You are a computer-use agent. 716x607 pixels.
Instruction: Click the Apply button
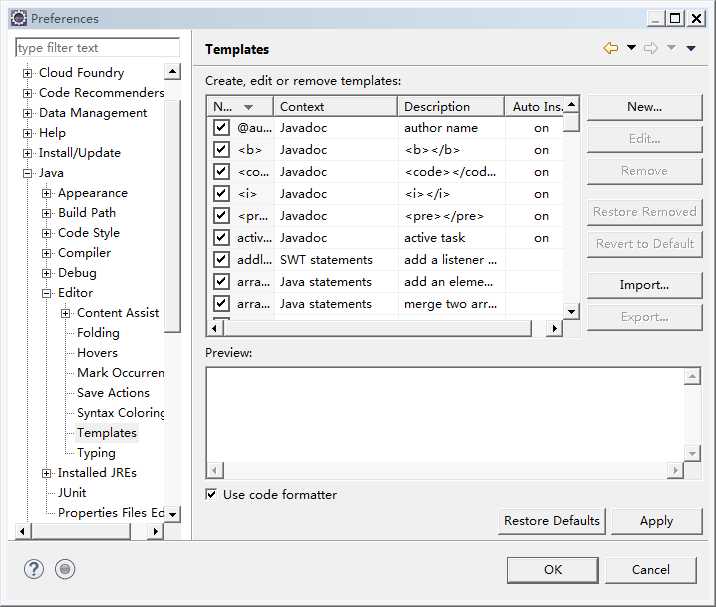point(656,521)
